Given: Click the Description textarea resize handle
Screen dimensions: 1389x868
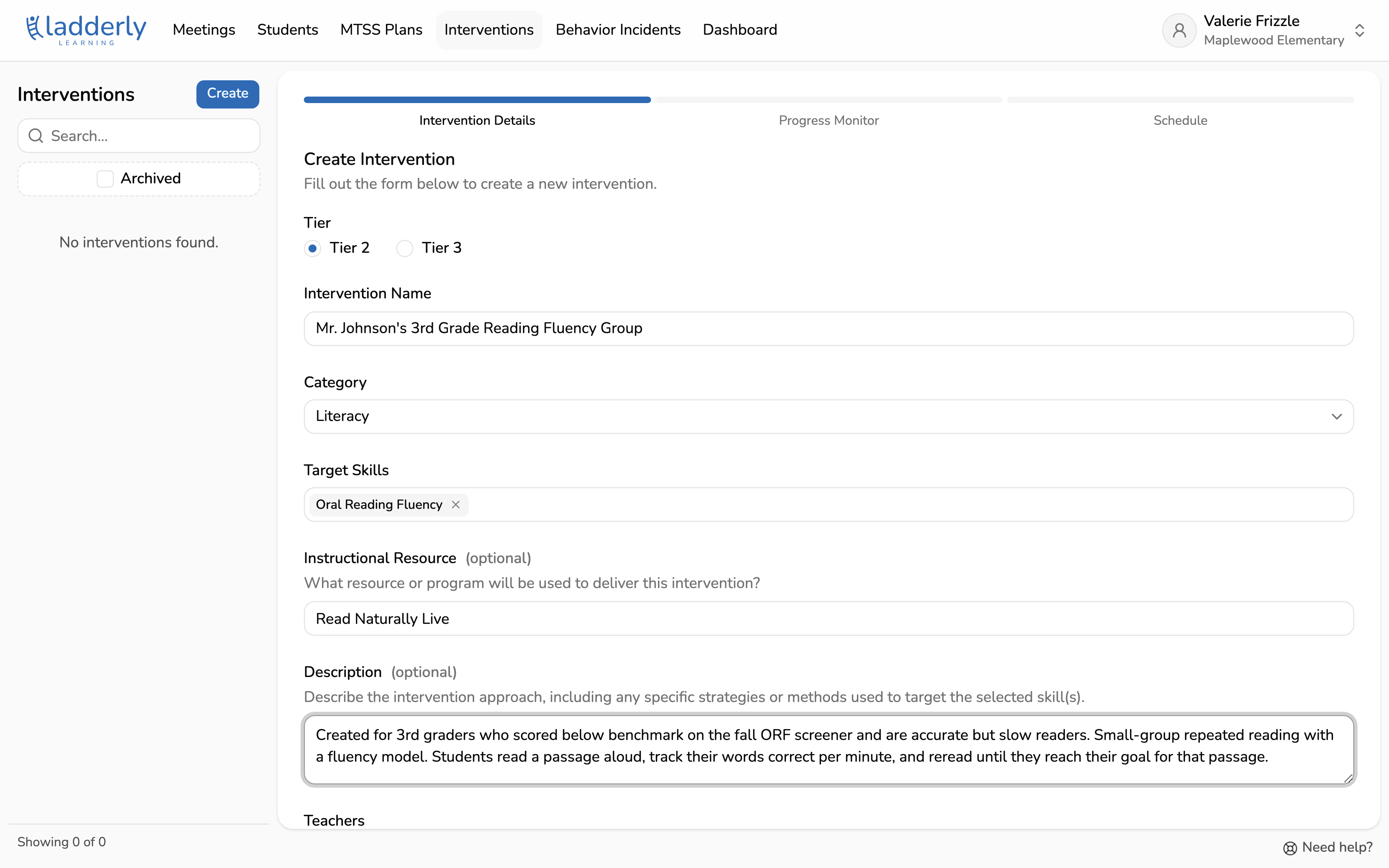Looking at the screenshot, I should [x=1348, y=778].
